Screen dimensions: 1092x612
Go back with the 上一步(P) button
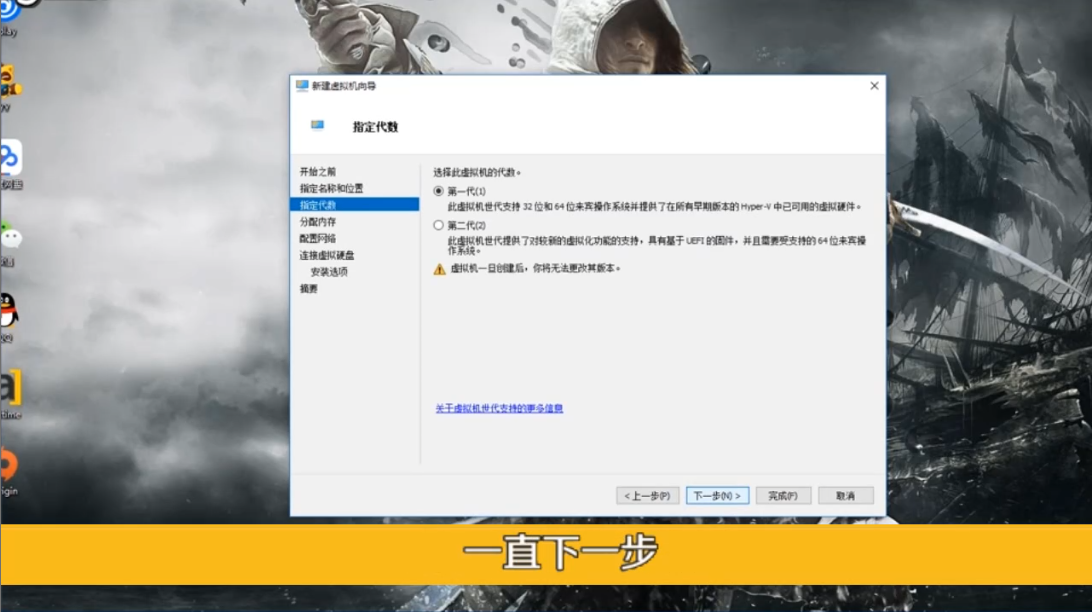click(647, 496)
